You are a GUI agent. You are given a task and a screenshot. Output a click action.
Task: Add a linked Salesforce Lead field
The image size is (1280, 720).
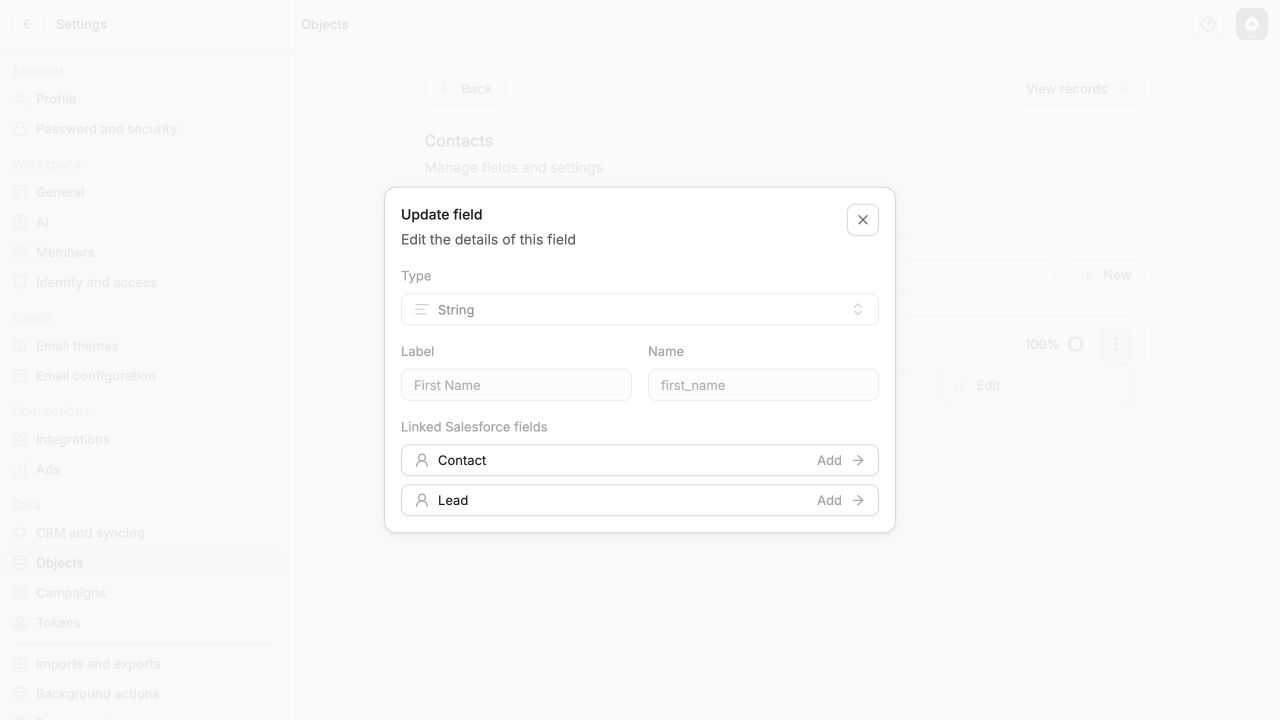coord(640,500)
